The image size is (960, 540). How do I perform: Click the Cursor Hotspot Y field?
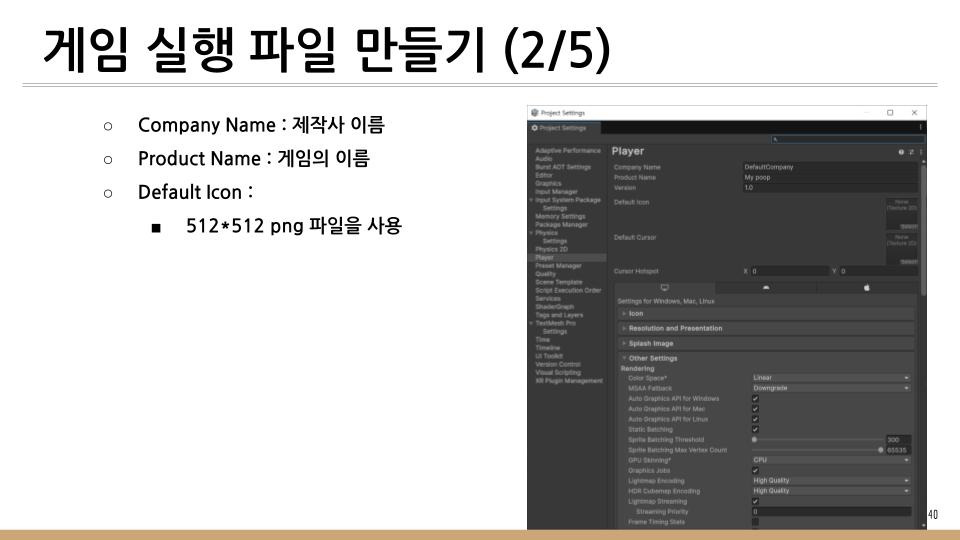pos(878,271)
